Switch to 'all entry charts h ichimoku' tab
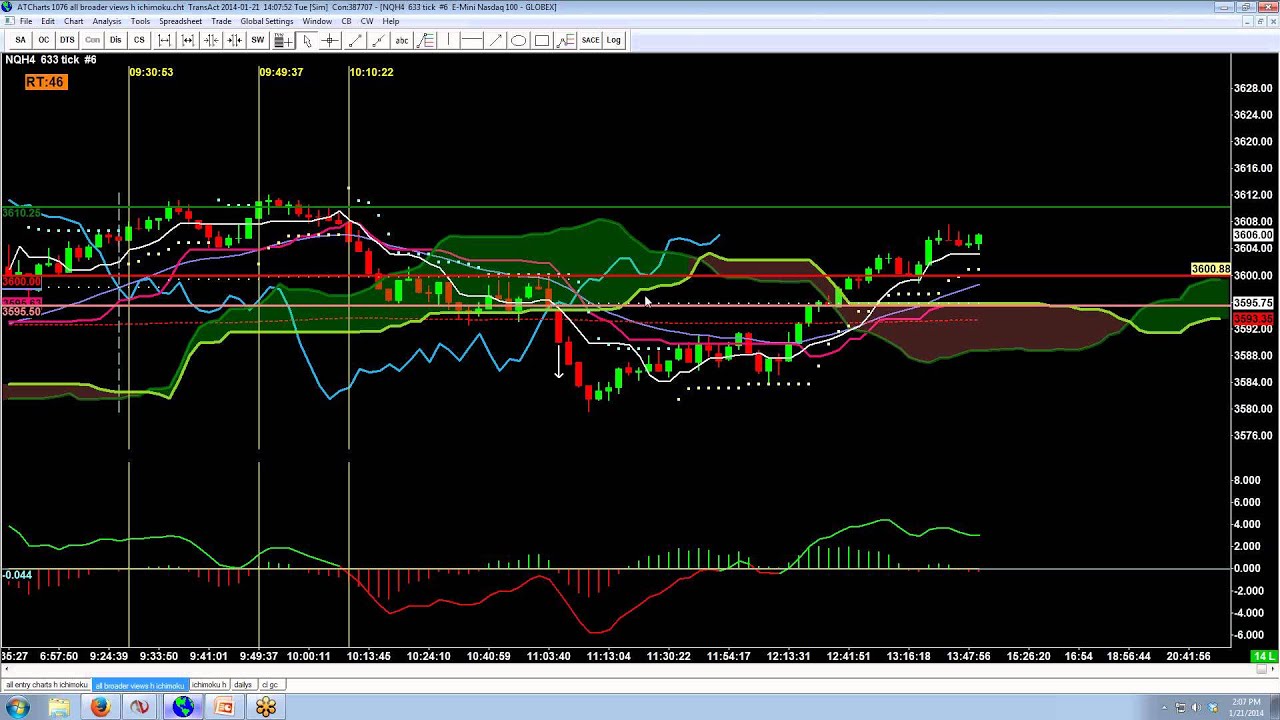Image resolution: width=1280 pixels, height=720 pixels. click(x=47, y=685)
